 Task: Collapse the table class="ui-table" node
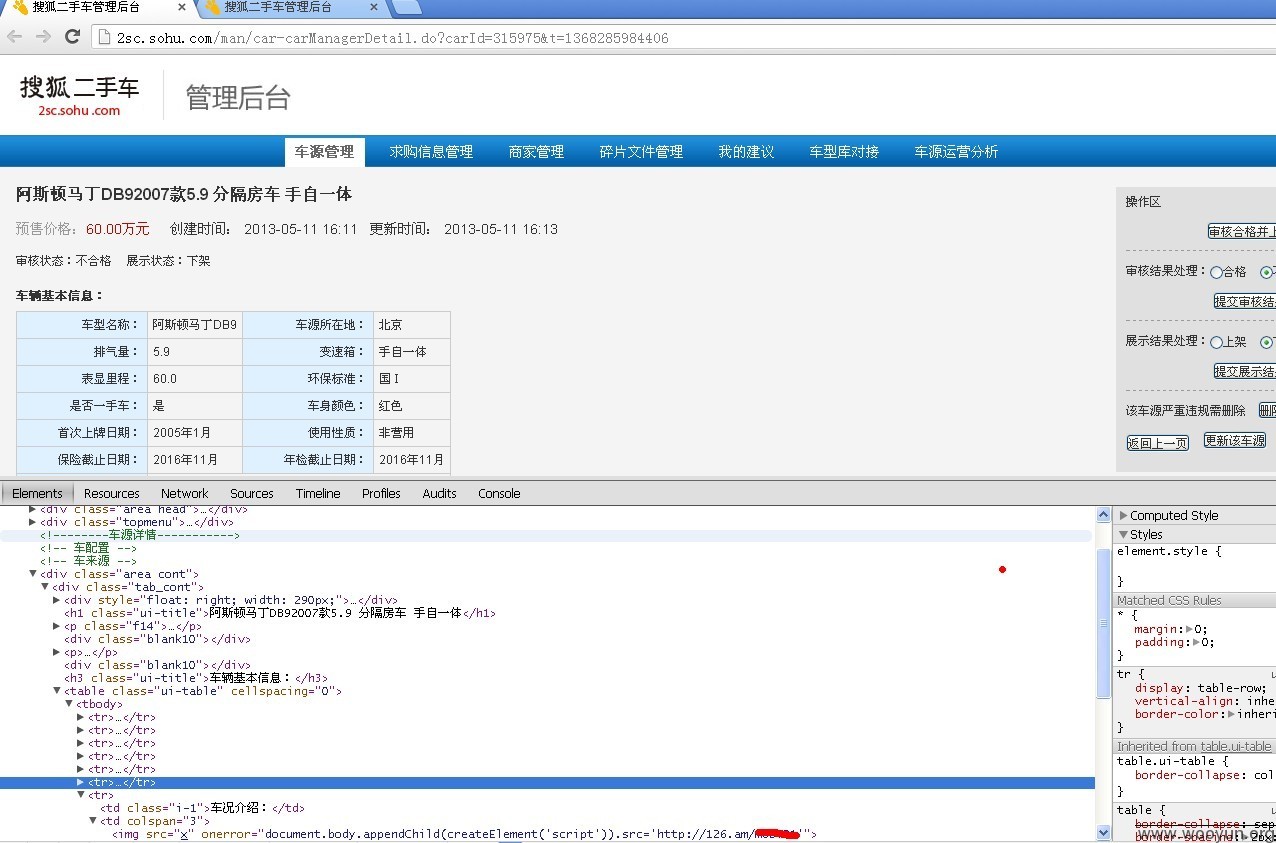point(57,691)
